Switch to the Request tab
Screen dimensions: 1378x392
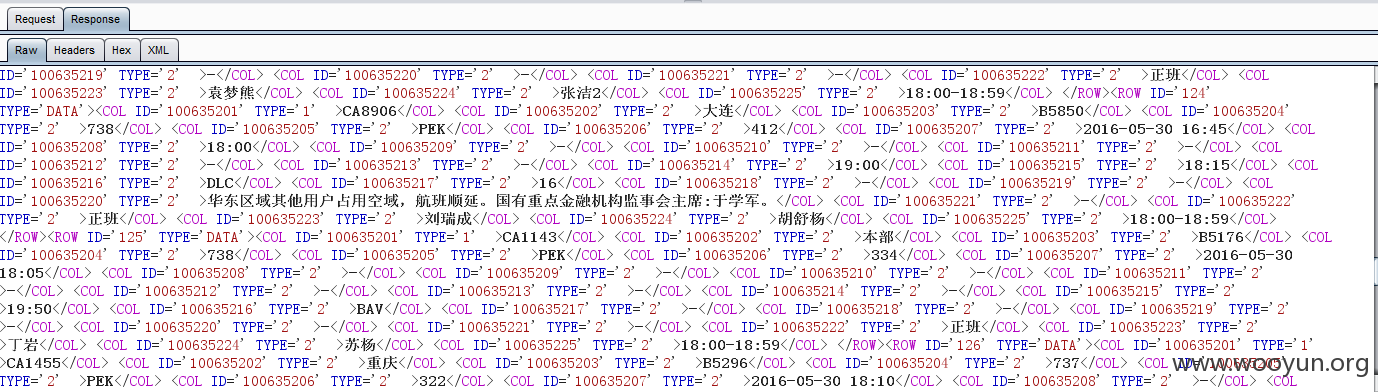35,19
